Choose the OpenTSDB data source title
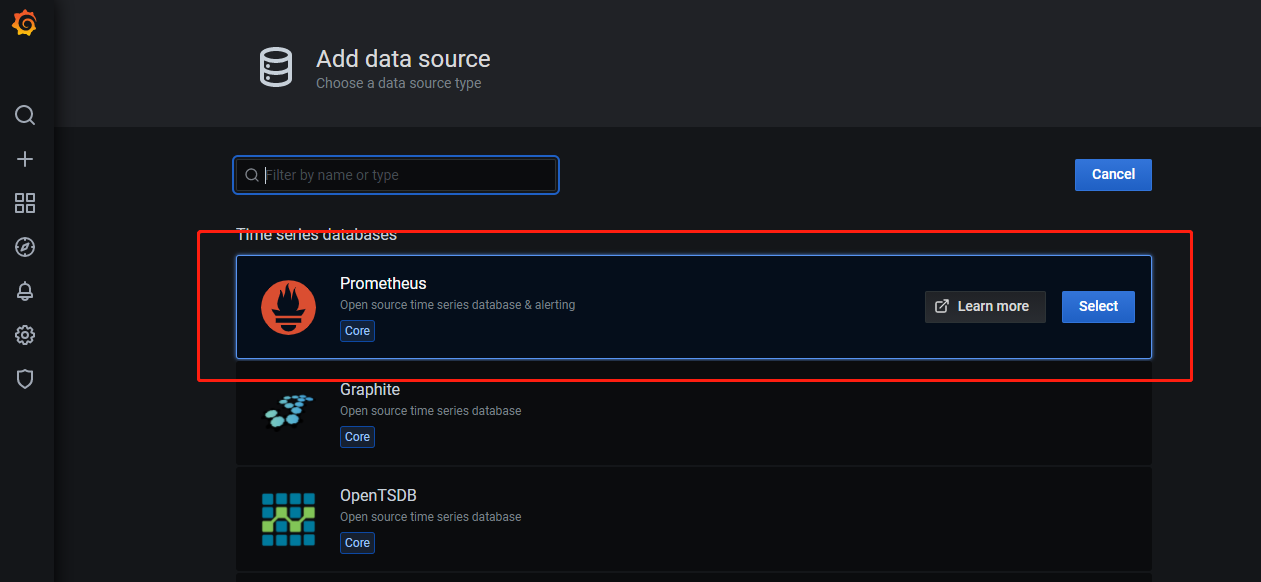1261x582 pixels. 378,496
